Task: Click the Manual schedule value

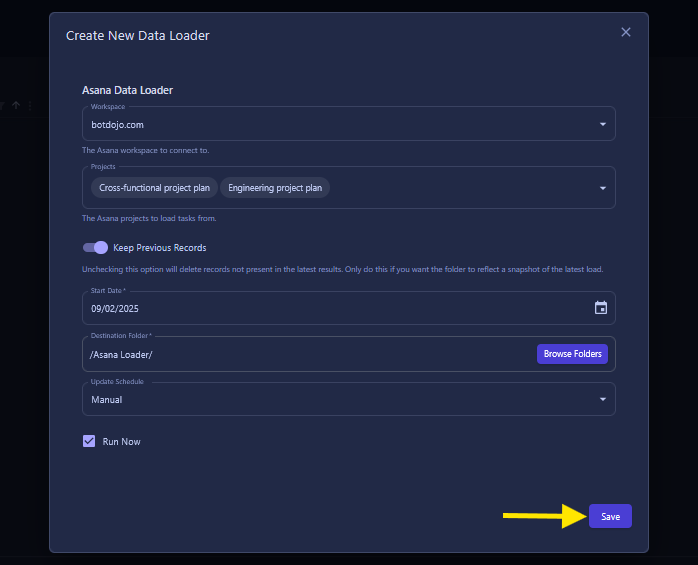Action: [107, 400]
